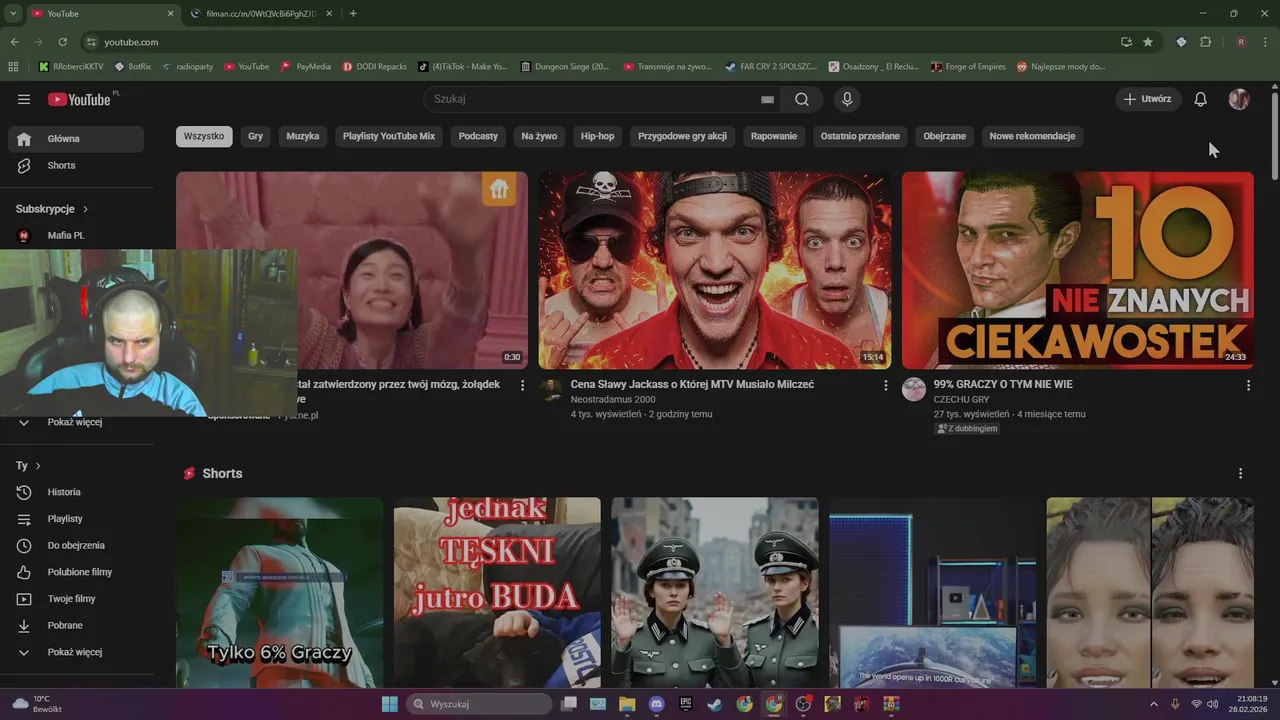Open options for 99% GRACZY video

(x=1248, y=385)
